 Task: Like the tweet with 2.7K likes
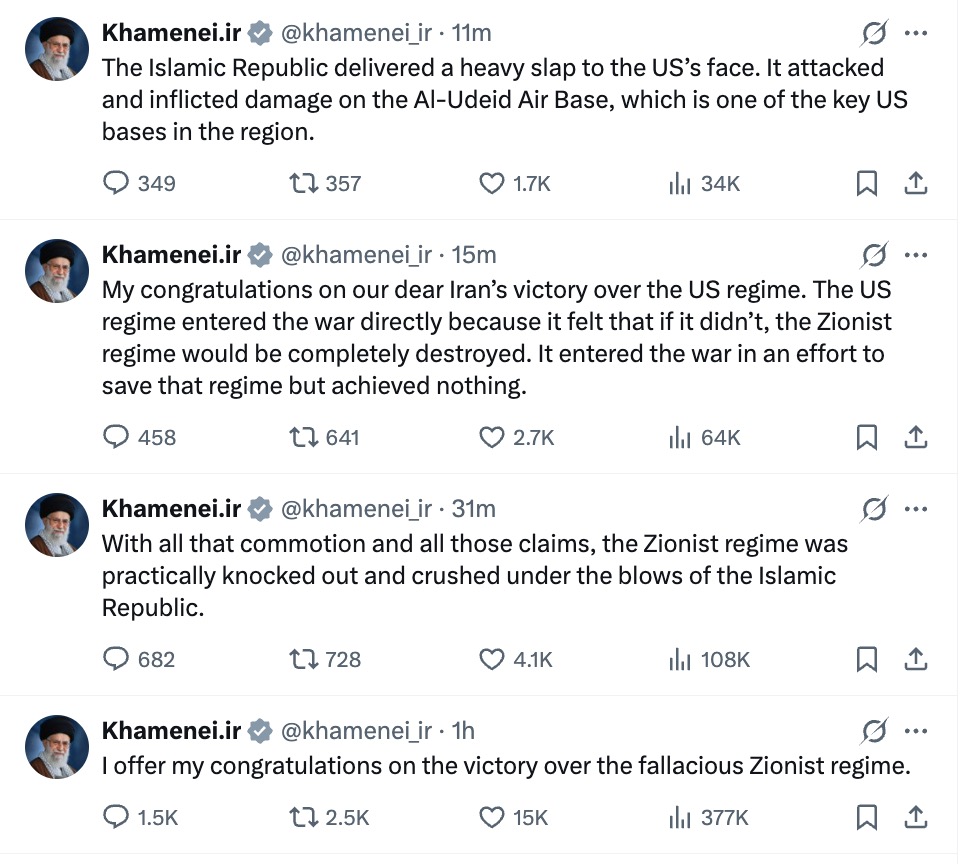pyautogui.click(x=492, y=437)
